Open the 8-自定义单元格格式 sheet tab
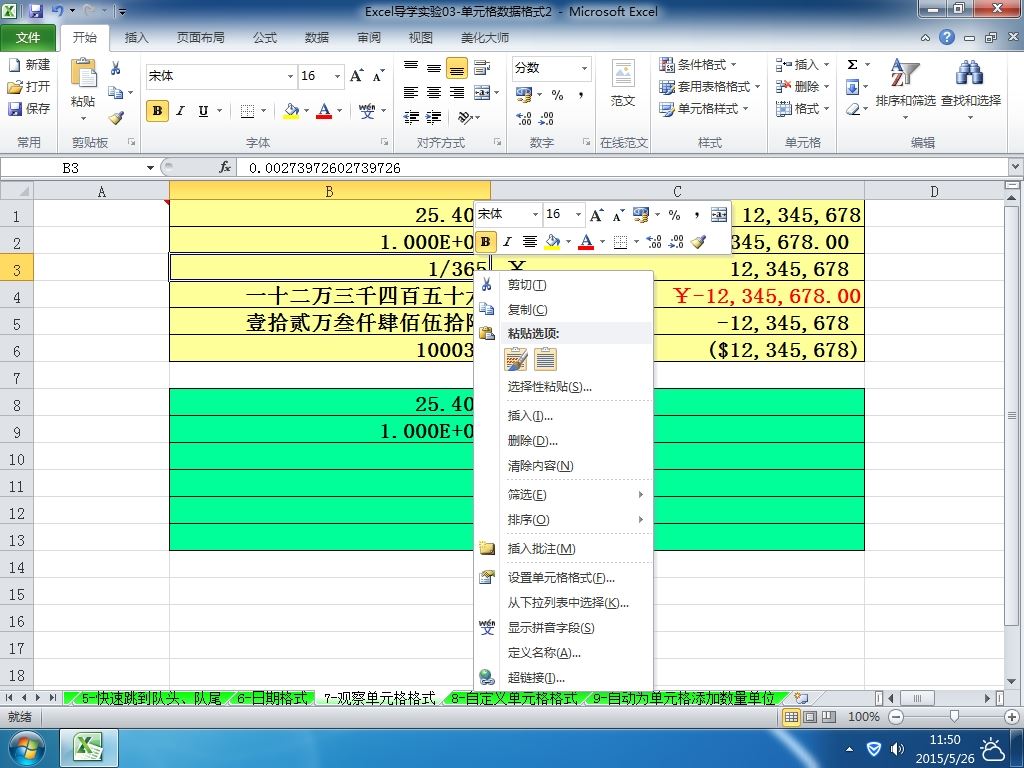1024x768 pixels. (515, 698)
